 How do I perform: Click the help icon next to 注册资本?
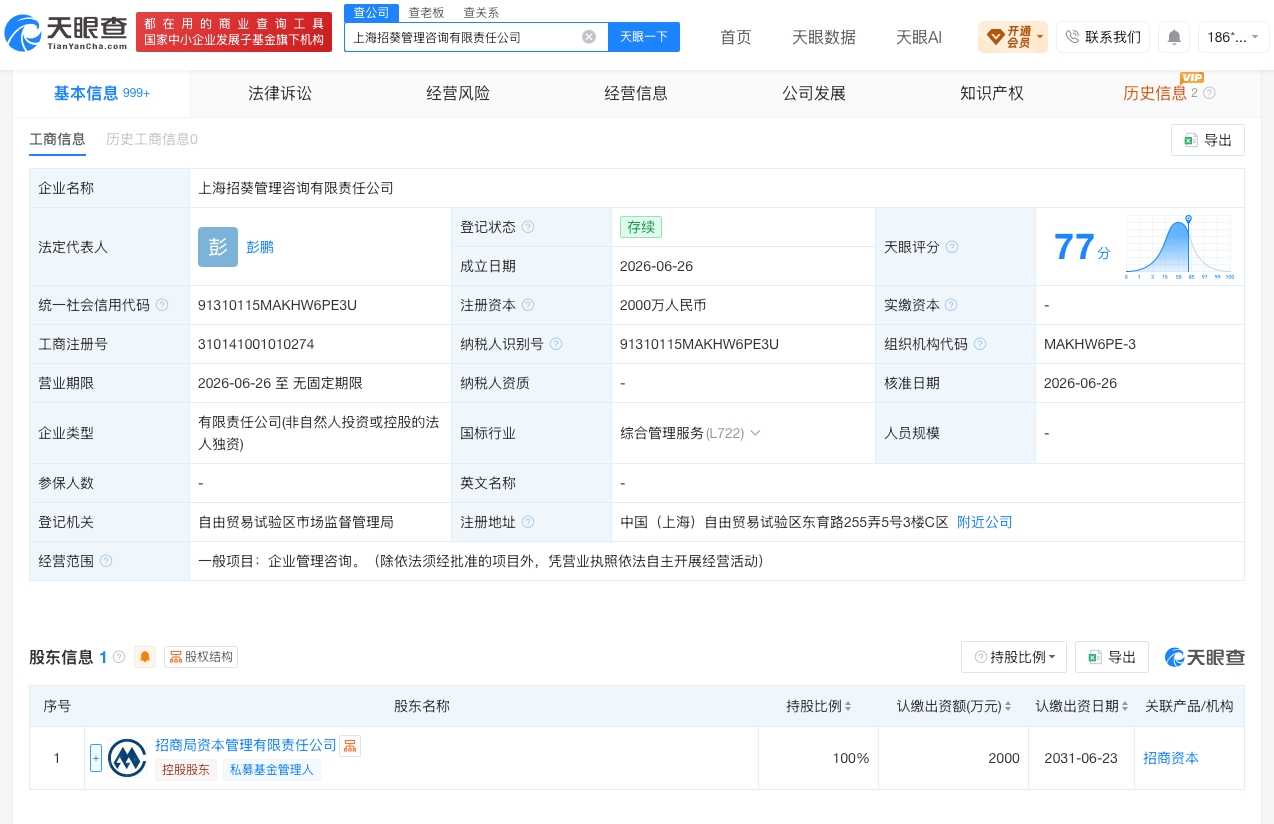(528, 305)
